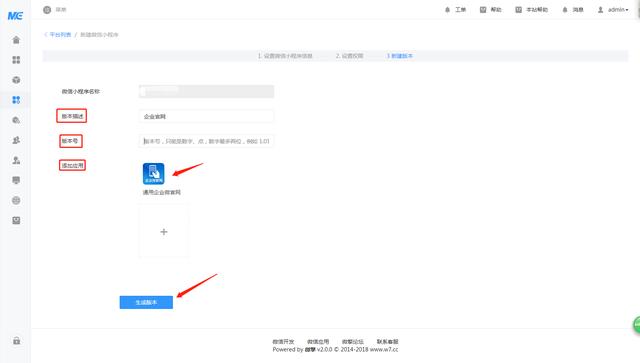
Task: Click the www.w7.cc footer text
Action: click(384, 350)
